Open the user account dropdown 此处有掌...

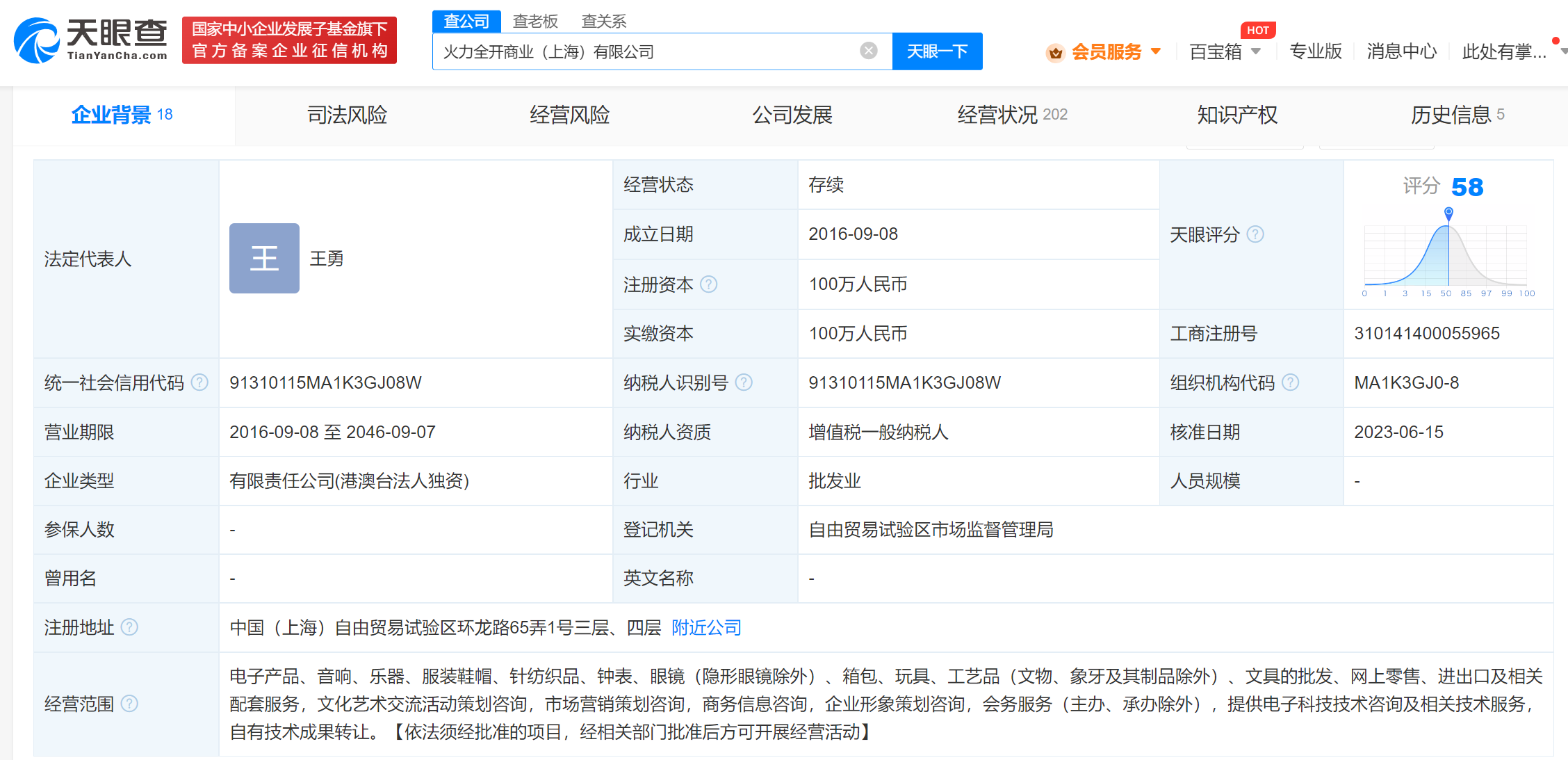pos(1505,51)
